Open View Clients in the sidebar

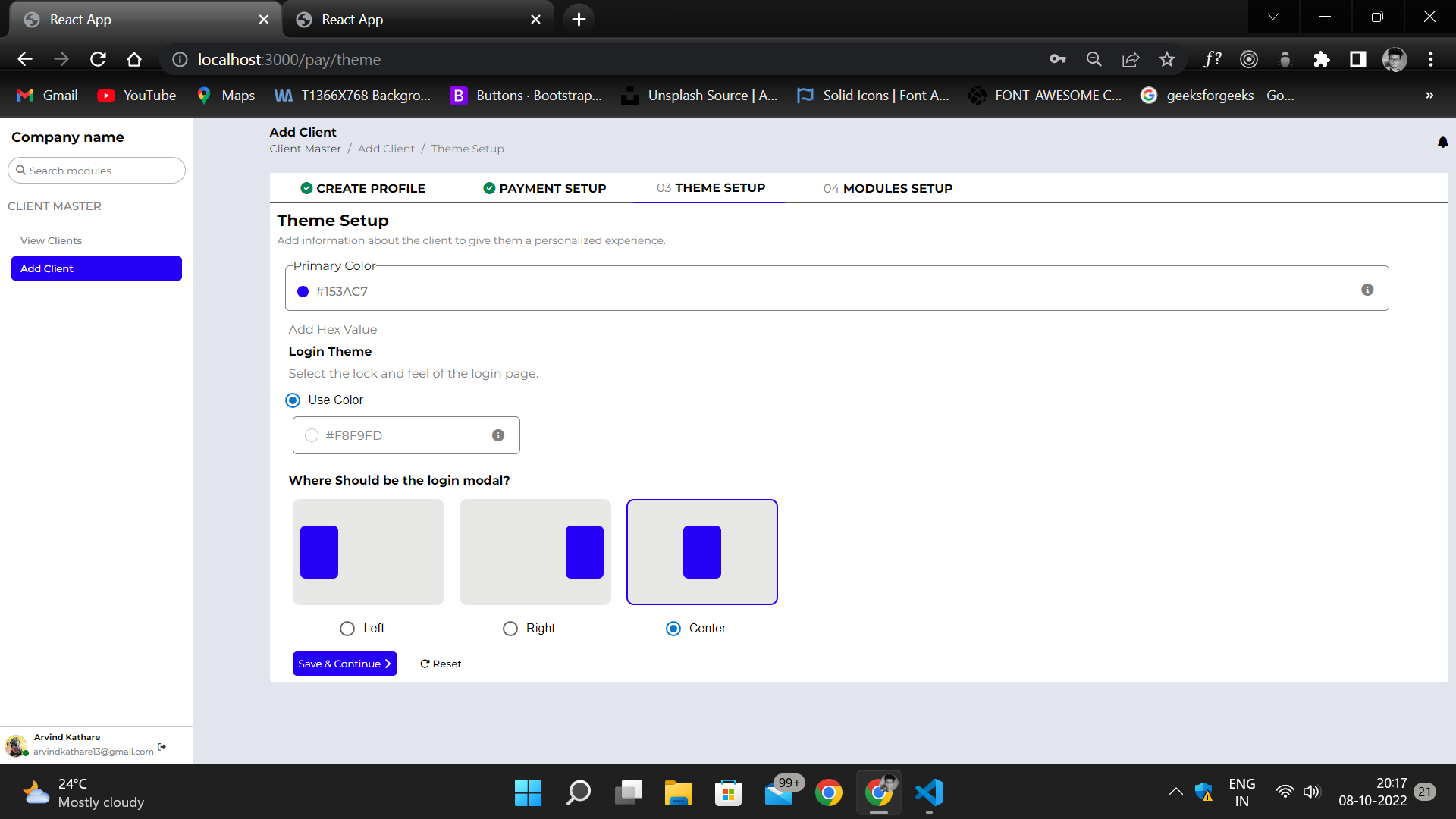(51, 240)
